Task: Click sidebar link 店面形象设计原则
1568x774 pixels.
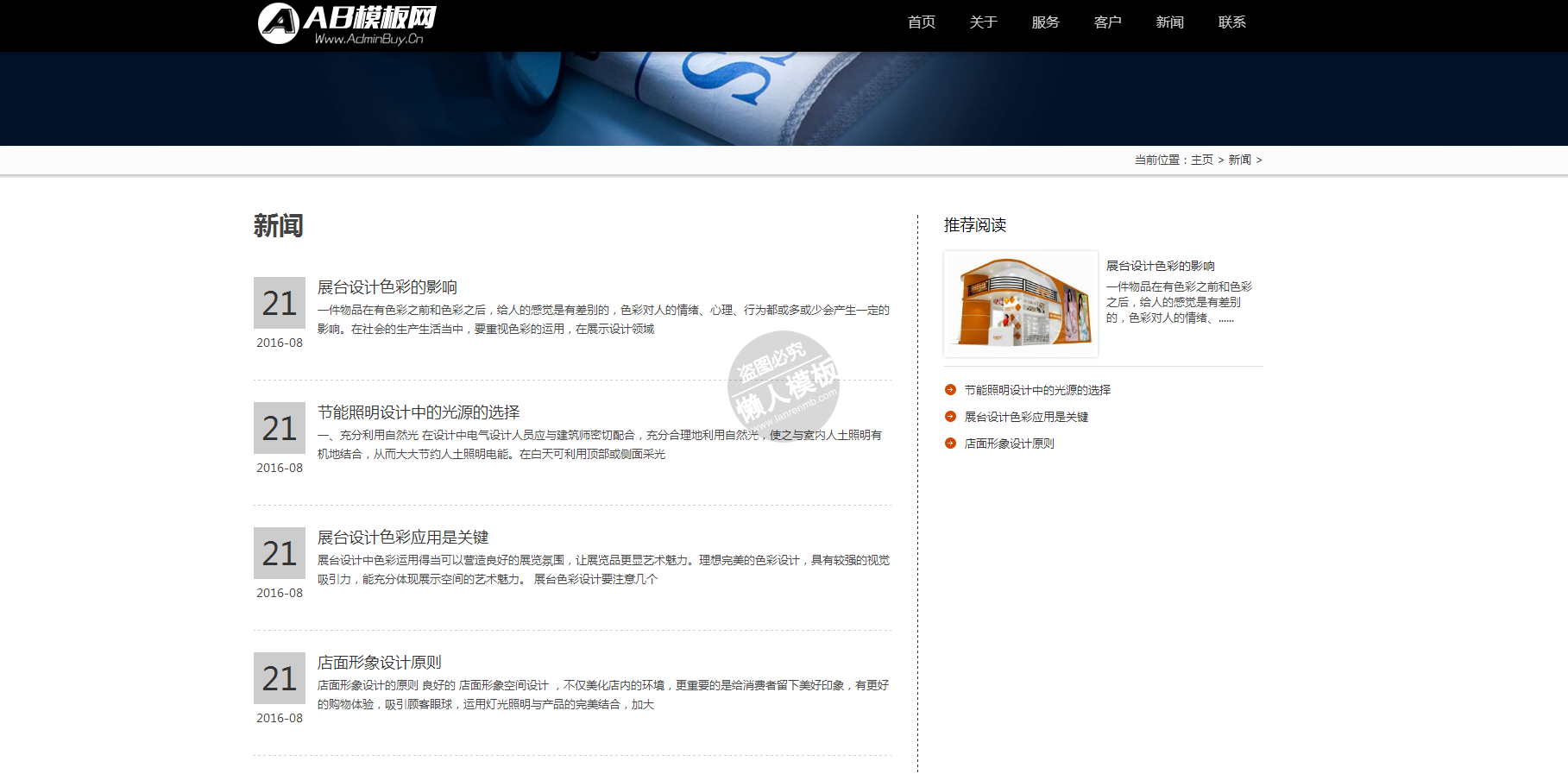Action: (x=1009, y=444)
